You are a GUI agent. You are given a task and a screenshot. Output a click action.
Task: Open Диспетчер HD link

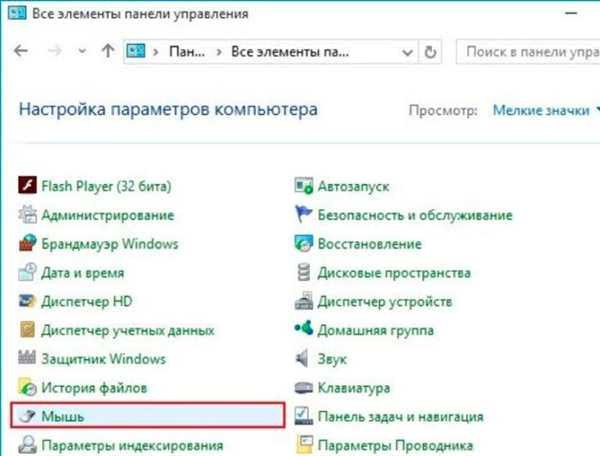[87, 301]
